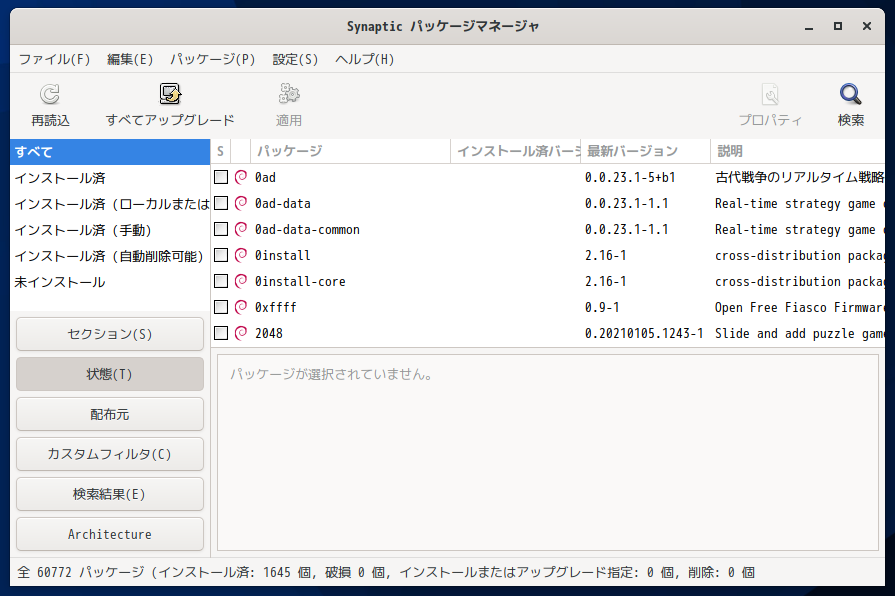This screenshot has height=596, width=895.
Task: Select インストール済 (手動) filter
Action: pos(110,230)
